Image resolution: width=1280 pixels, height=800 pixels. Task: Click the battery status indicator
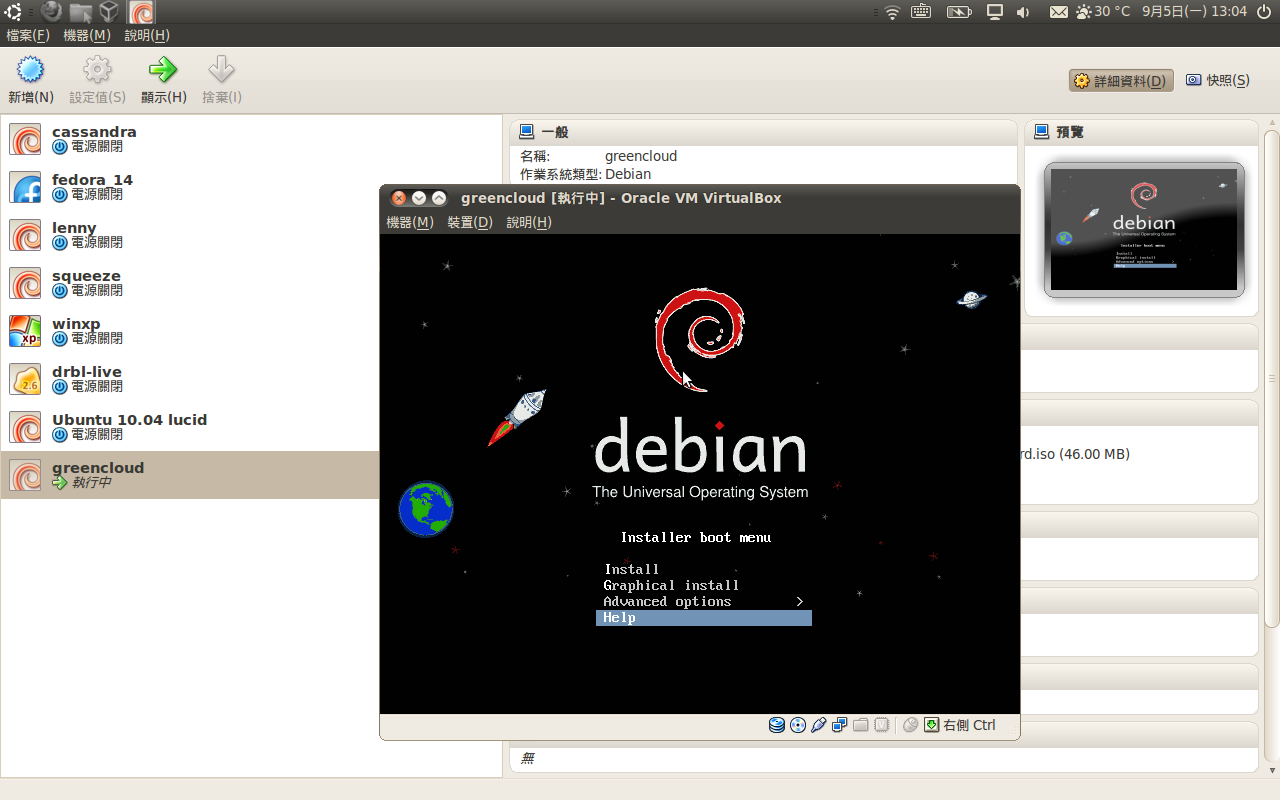point(959,12)
